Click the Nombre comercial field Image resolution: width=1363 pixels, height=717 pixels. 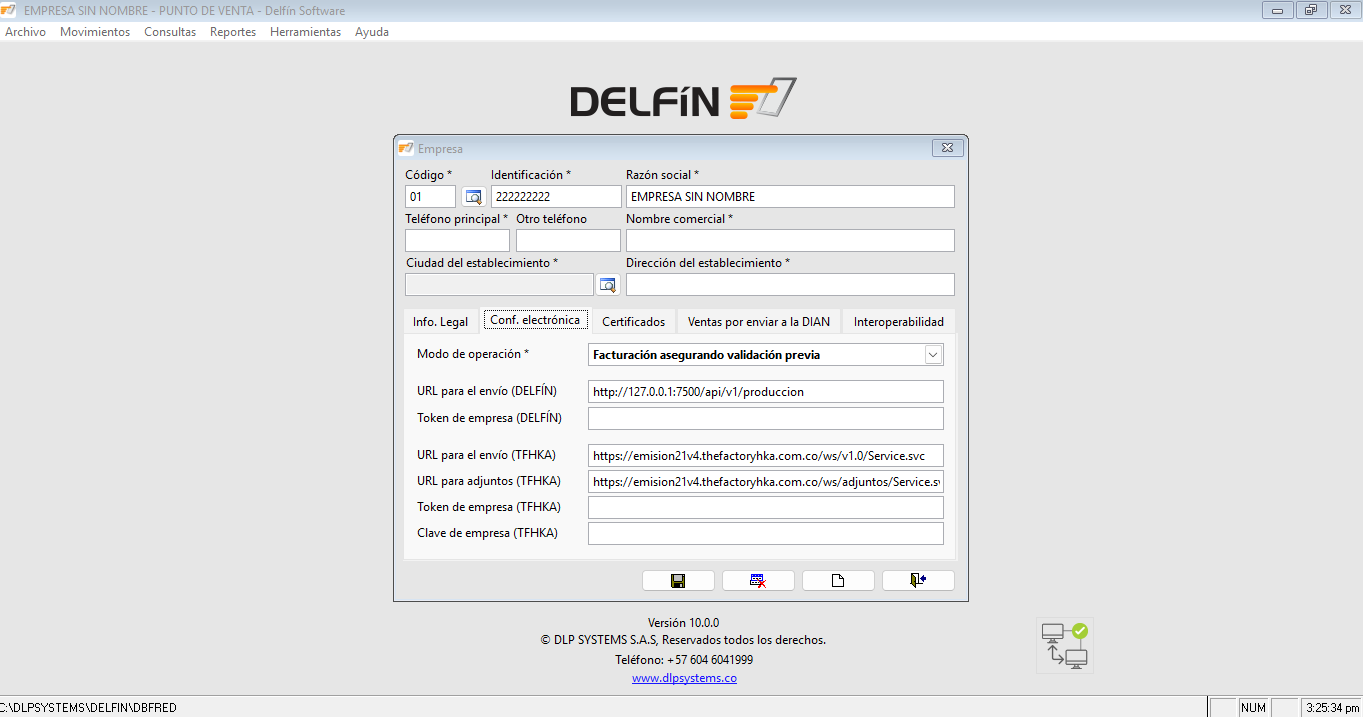point(790,241)
